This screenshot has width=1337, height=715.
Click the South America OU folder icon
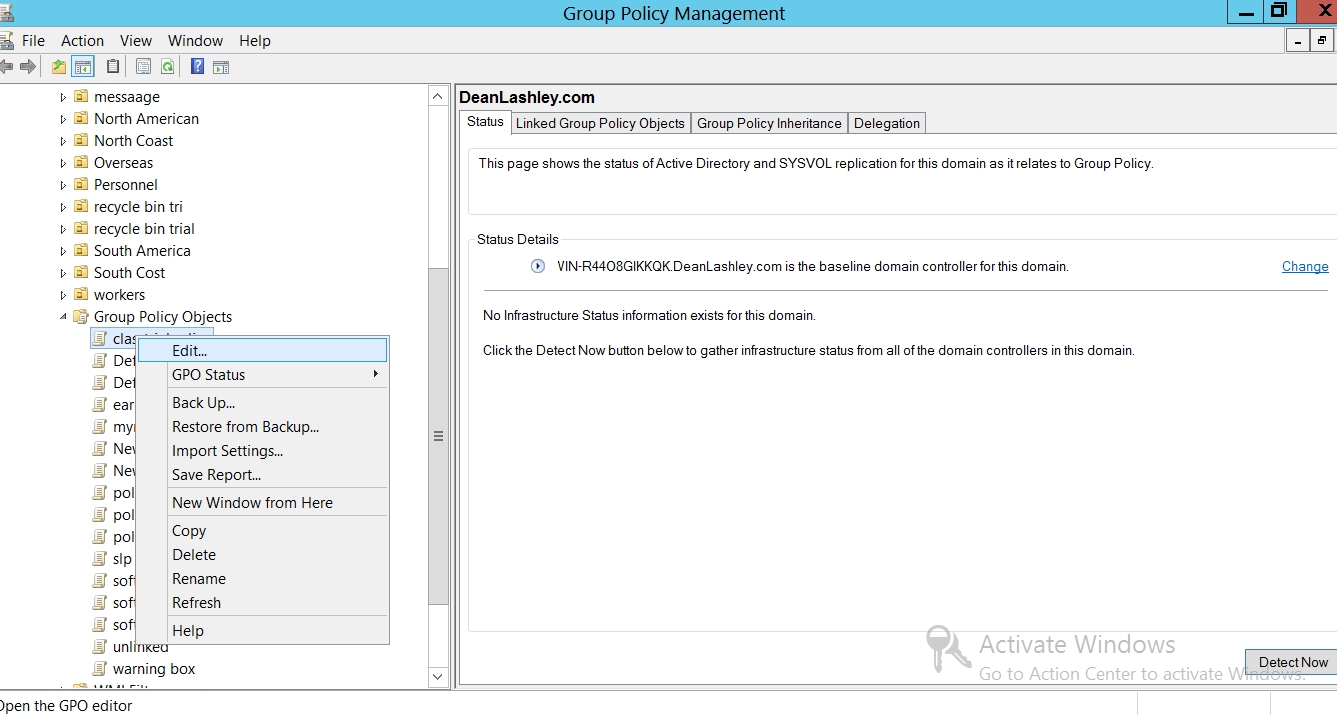[x=81, y=251]
